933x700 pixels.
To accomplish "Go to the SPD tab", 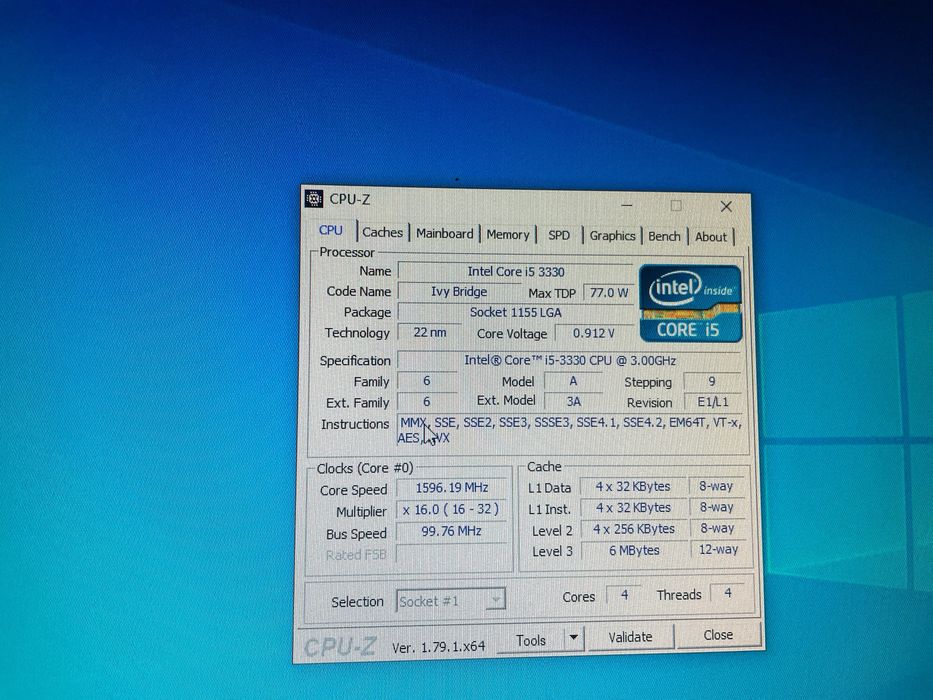I will point(559,235).
